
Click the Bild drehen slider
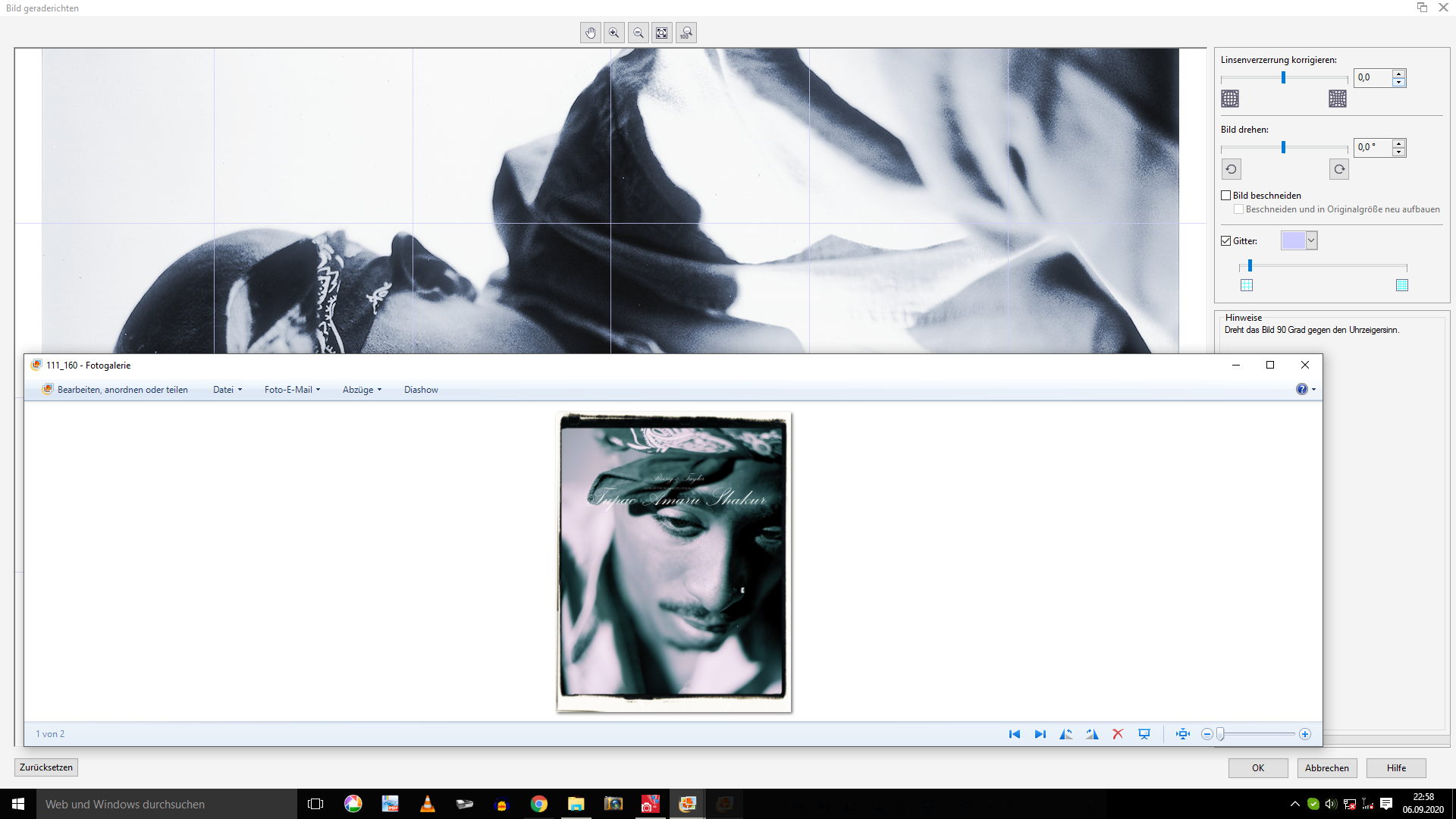click(1284, 148)
